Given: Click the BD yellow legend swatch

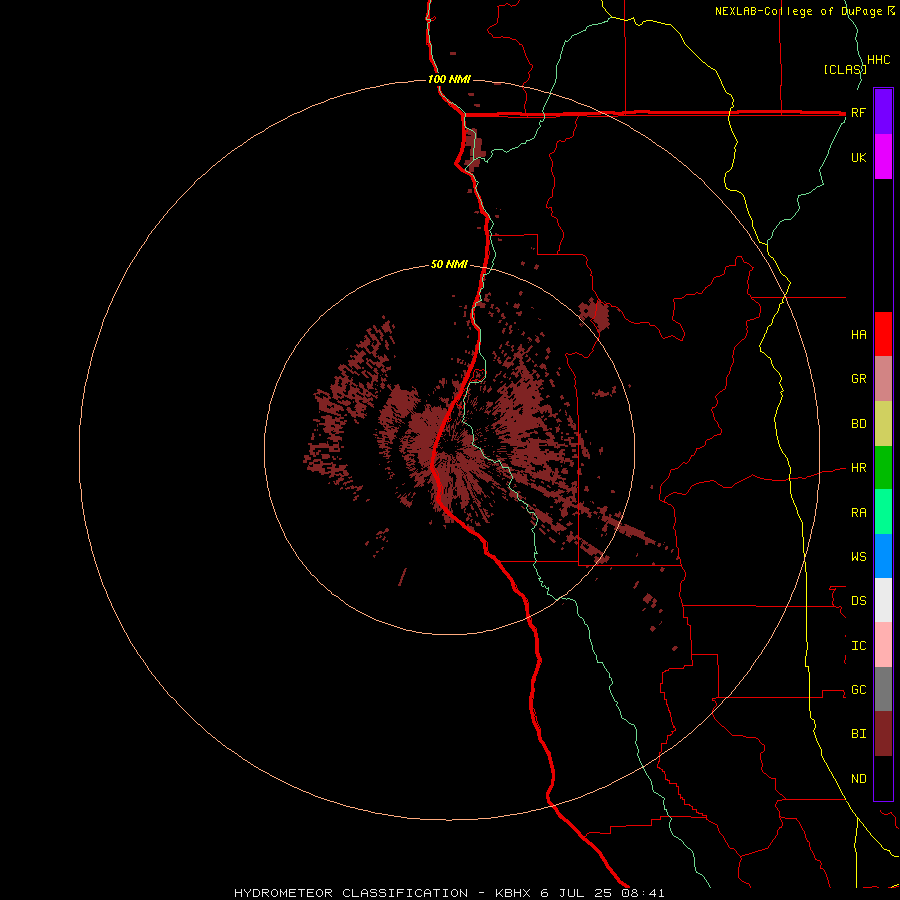Looking at the screenshot, I should (883, 424).
